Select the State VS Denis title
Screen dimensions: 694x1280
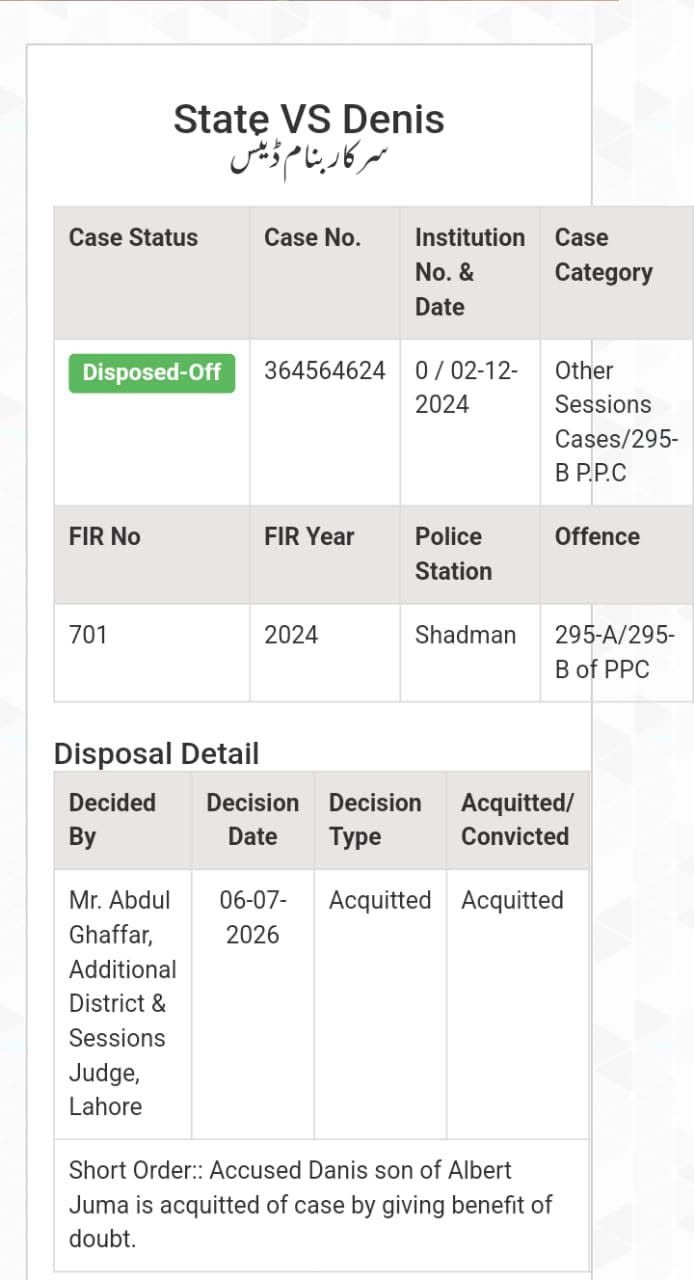tap(309, 119)
